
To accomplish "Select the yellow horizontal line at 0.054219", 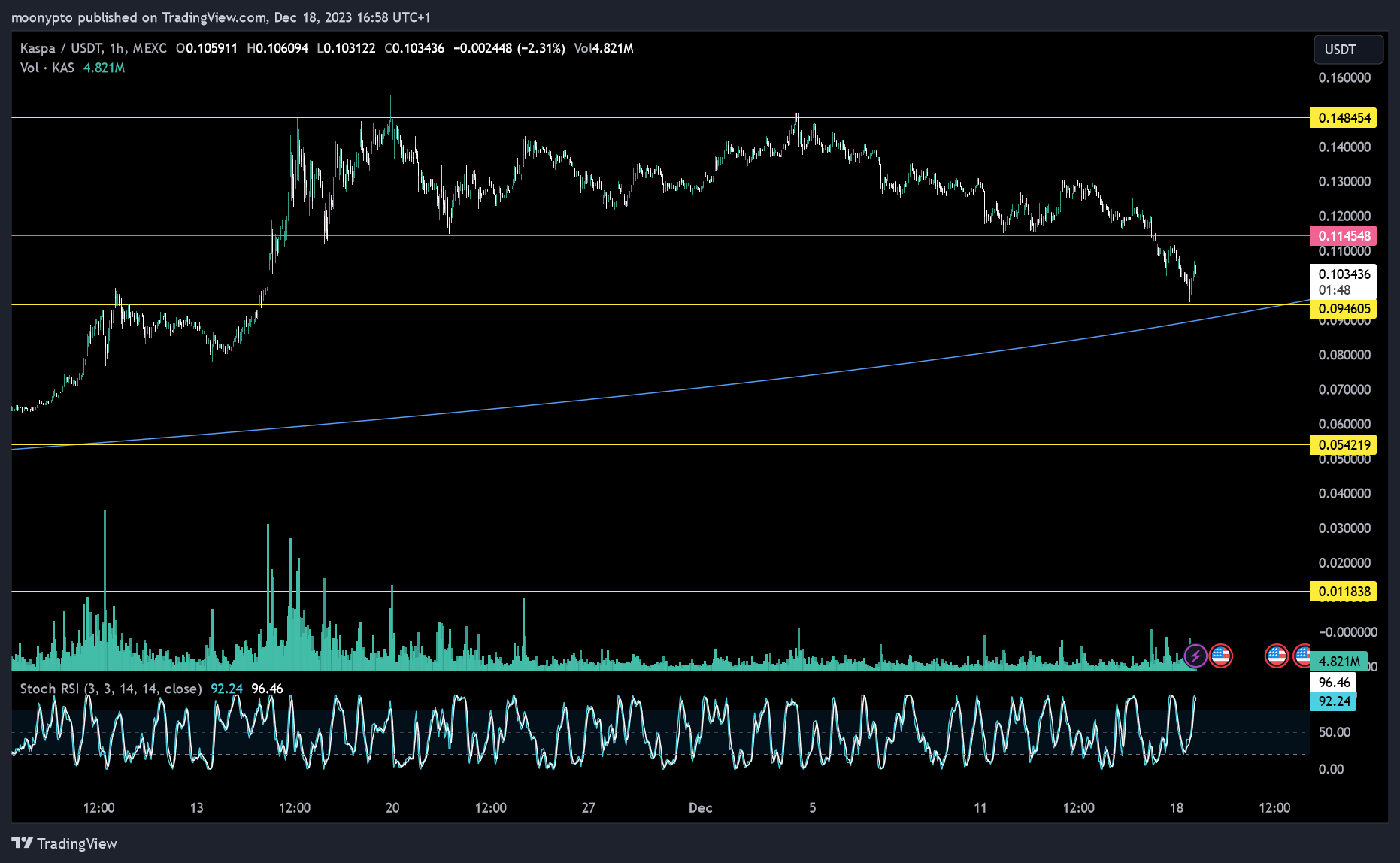I will tap(660, 444).
